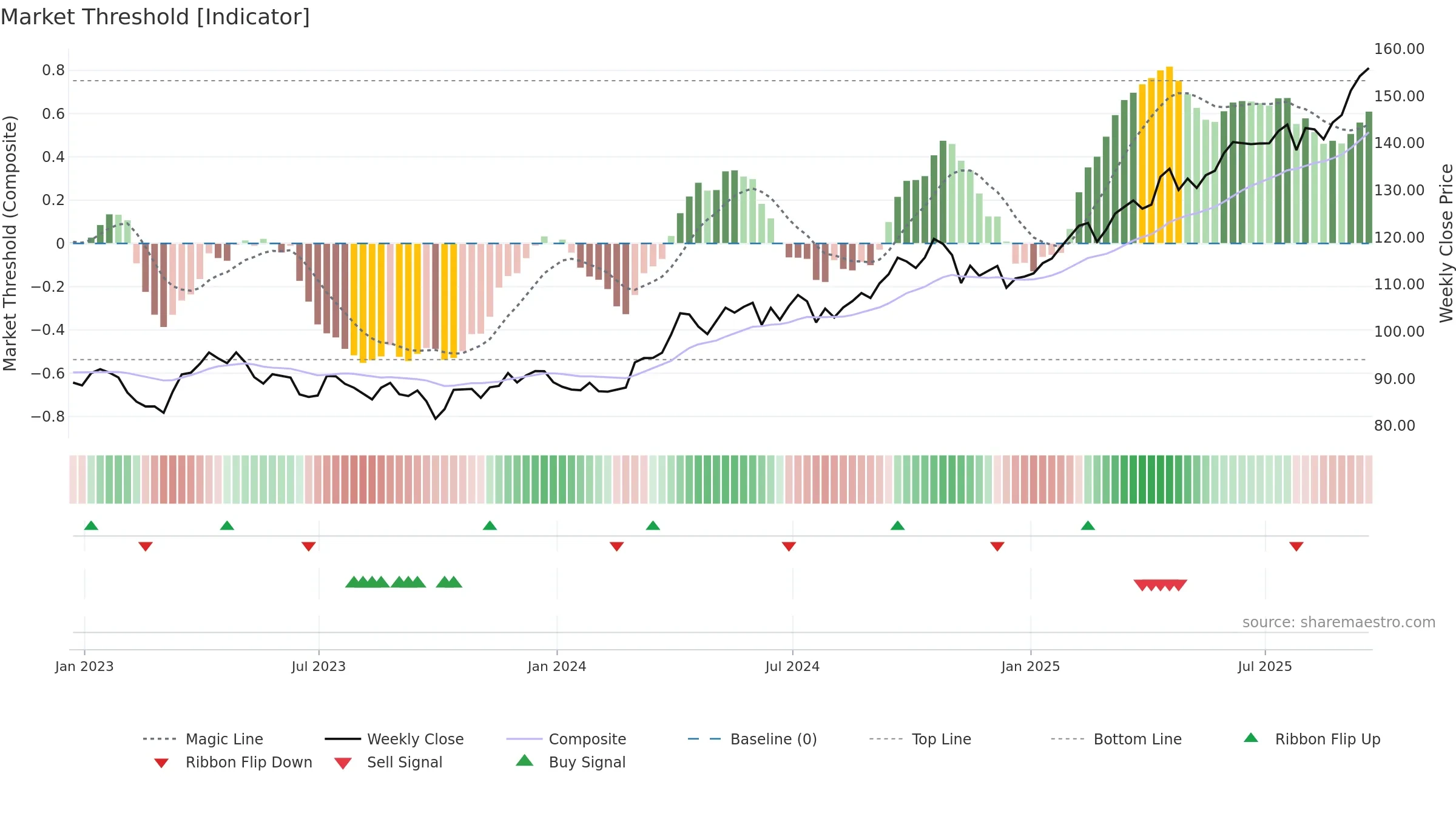Click the Weekly Close Price axis title

point(1446,243)
